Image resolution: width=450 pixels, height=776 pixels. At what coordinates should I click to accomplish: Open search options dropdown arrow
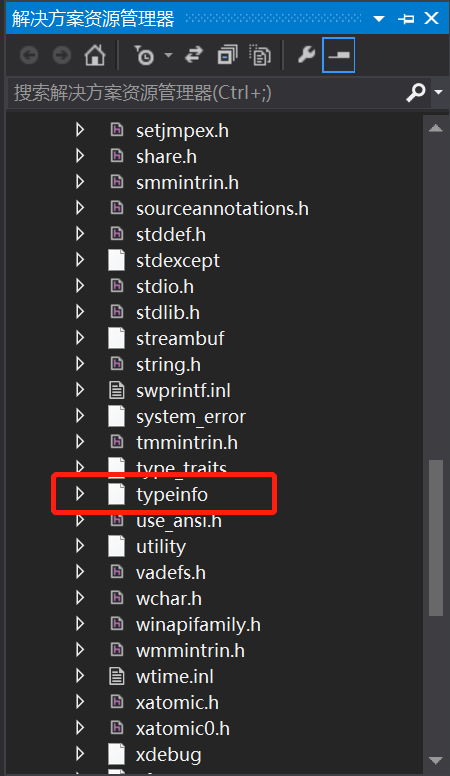click(438, 92)
